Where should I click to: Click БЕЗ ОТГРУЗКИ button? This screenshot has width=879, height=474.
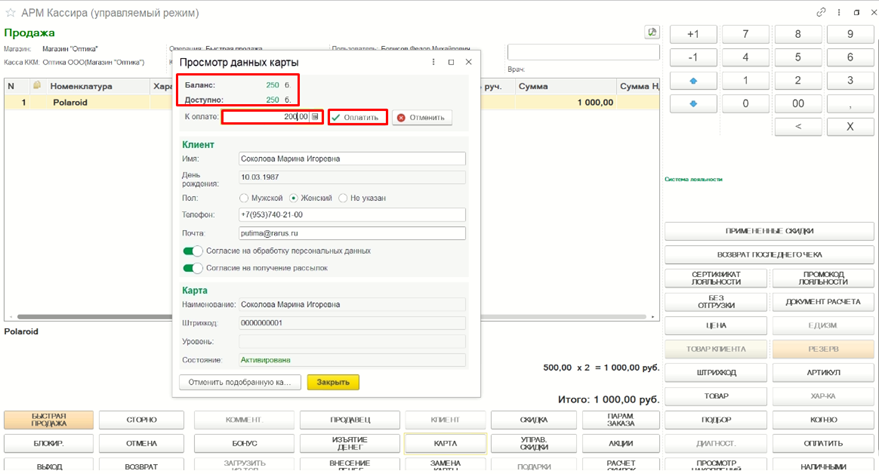click(x=716, y=301)
